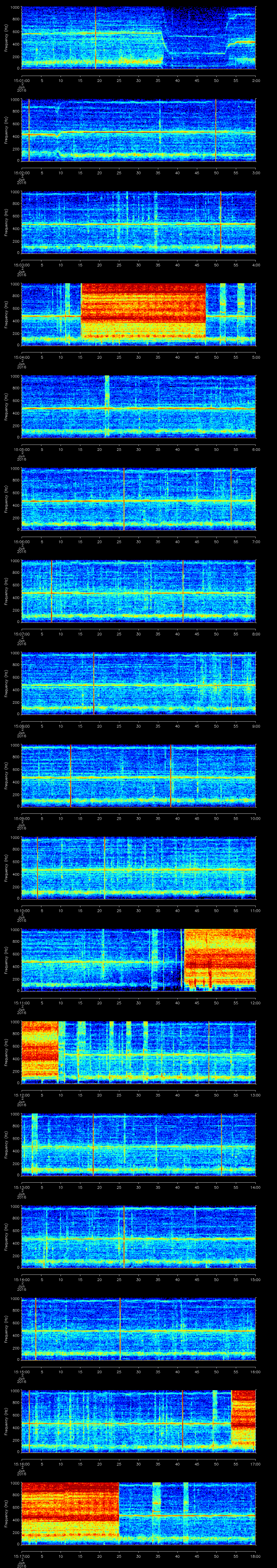
Task: Select the red line near 18 seconds in the 15:08:00 panel
Action: click(94, 683)
